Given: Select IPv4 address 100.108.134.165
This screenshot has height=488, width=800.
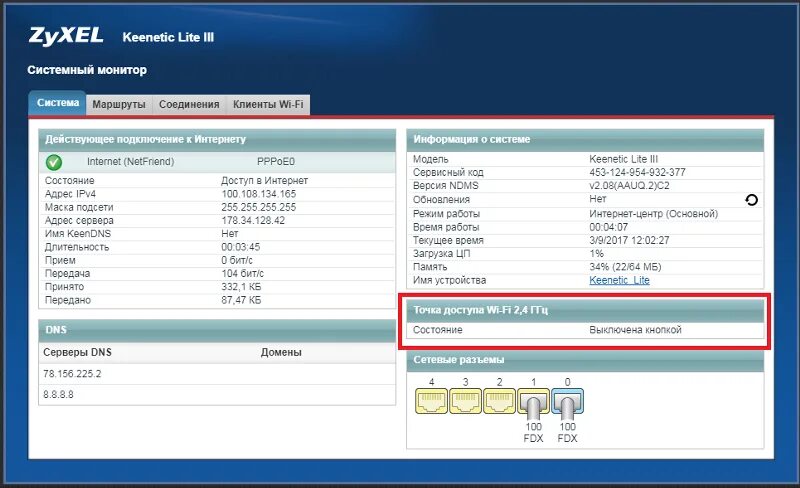Looking at the screenshot, I should [x=259, y=194].
